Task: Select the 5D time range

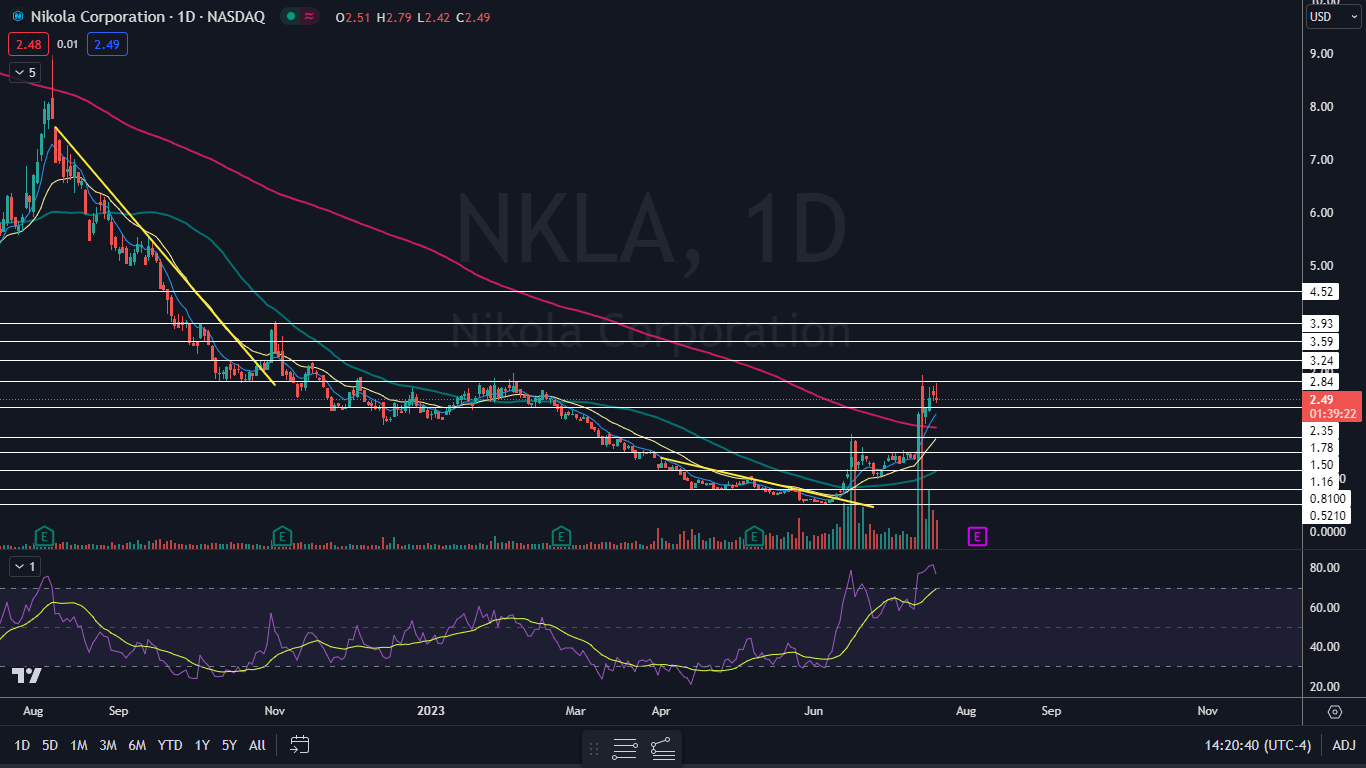Action: (50, 744)
